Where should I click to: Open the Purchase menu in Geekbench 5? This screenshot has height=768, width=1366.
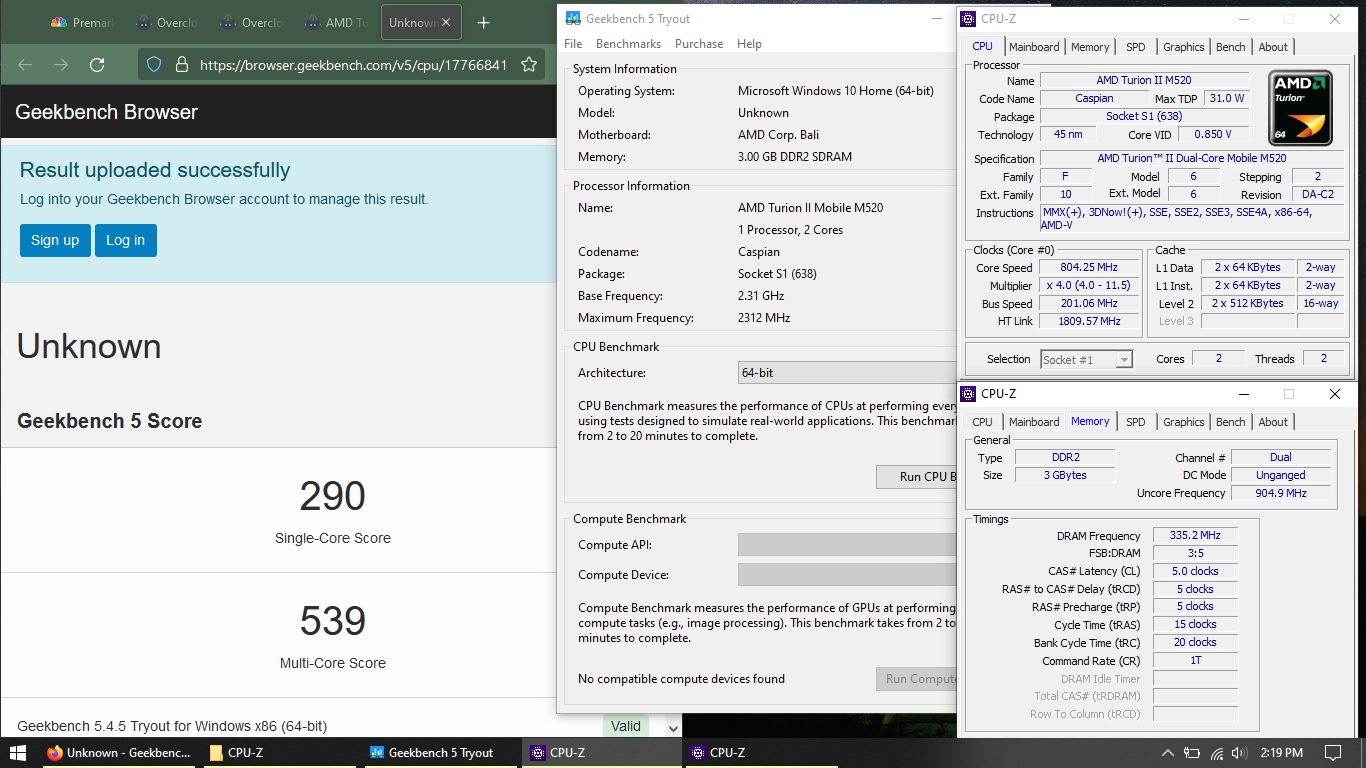pos(699,44)
